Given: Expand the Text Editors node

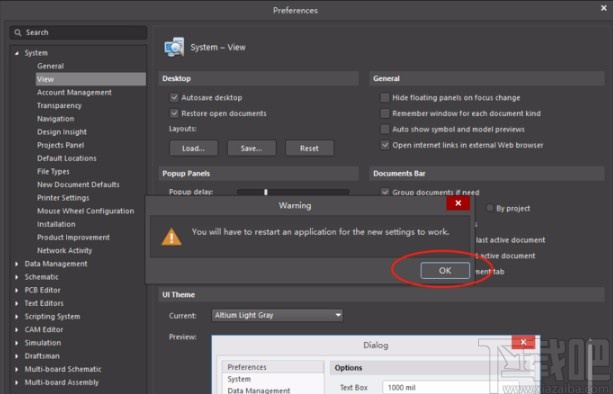Looking at the screenshot, I should (x=16, y=303).
